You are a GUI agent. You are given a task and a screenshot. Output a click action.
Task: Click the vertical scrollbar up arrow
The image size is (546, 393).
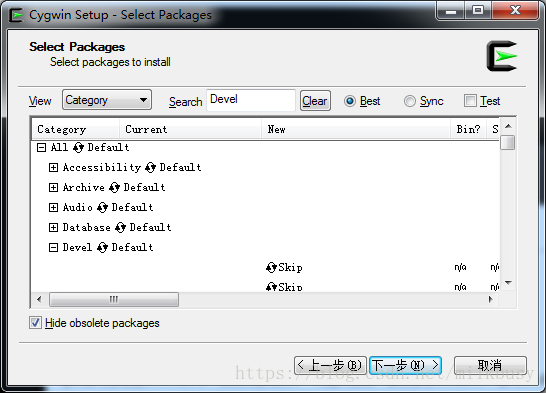tap(508, 126)
